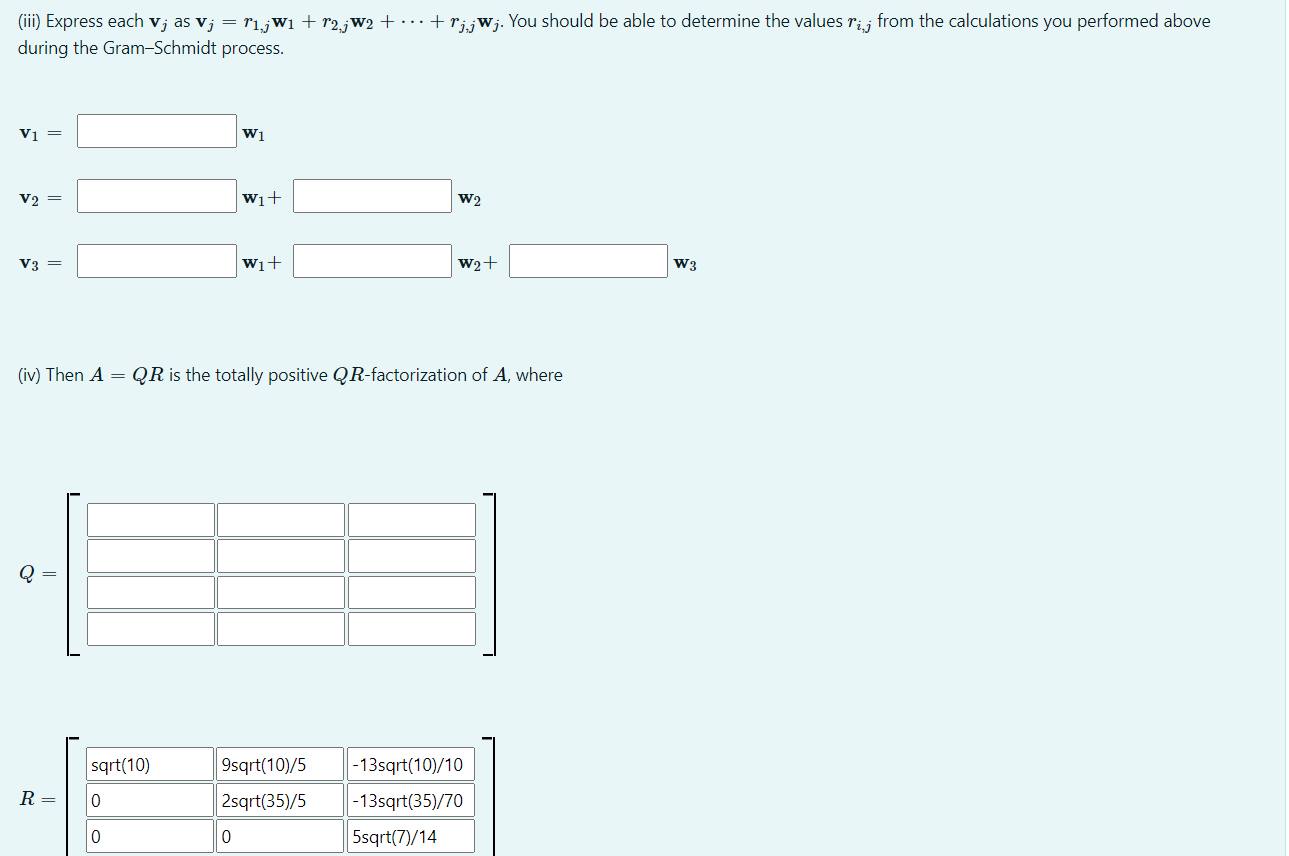
Task: Click the '(iv) Then A = QR' instruction text
Action: 290,375
